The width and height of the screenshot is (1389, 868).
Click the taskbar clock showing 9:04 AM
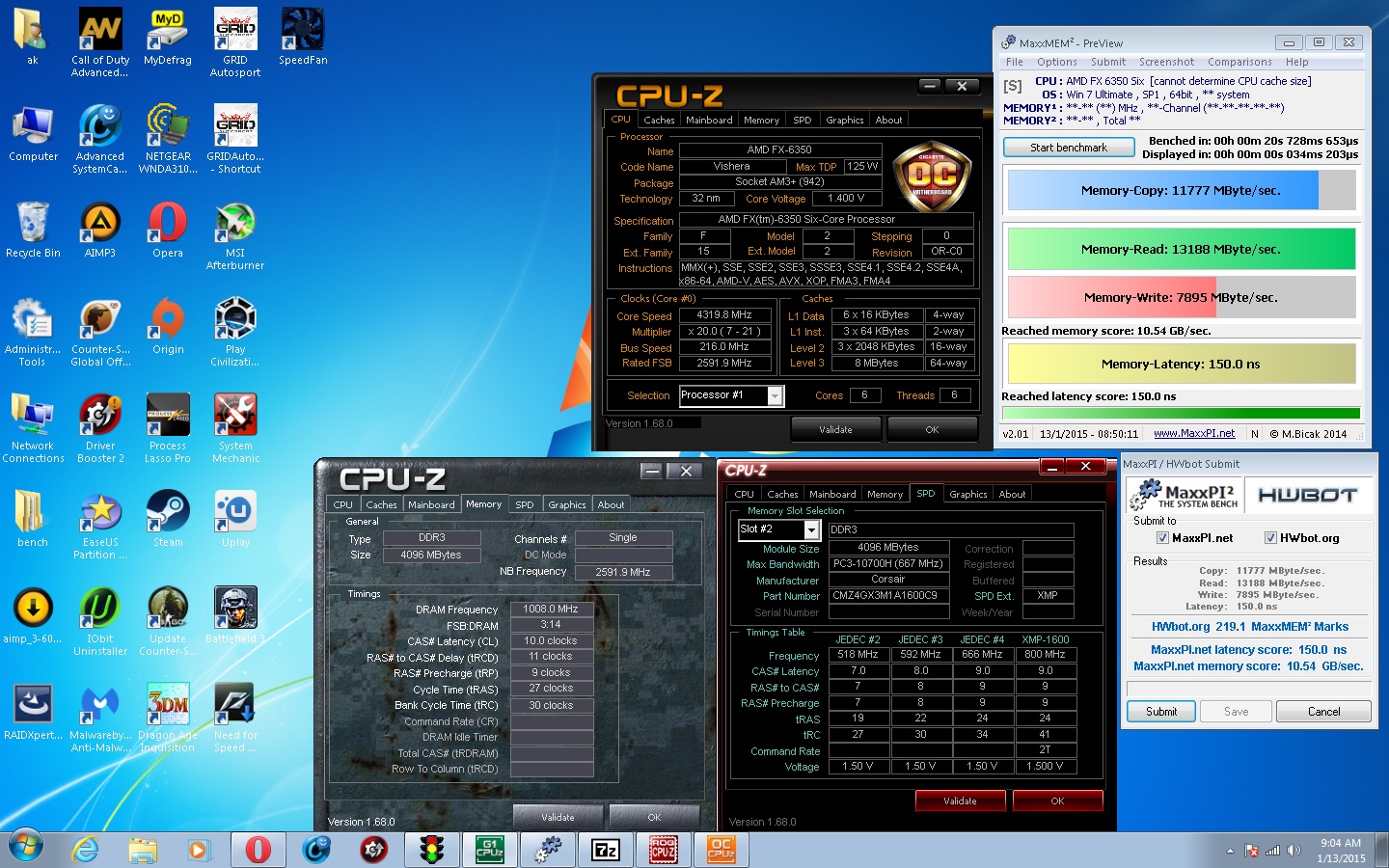pyautogui.click(x=1341, y=851)
